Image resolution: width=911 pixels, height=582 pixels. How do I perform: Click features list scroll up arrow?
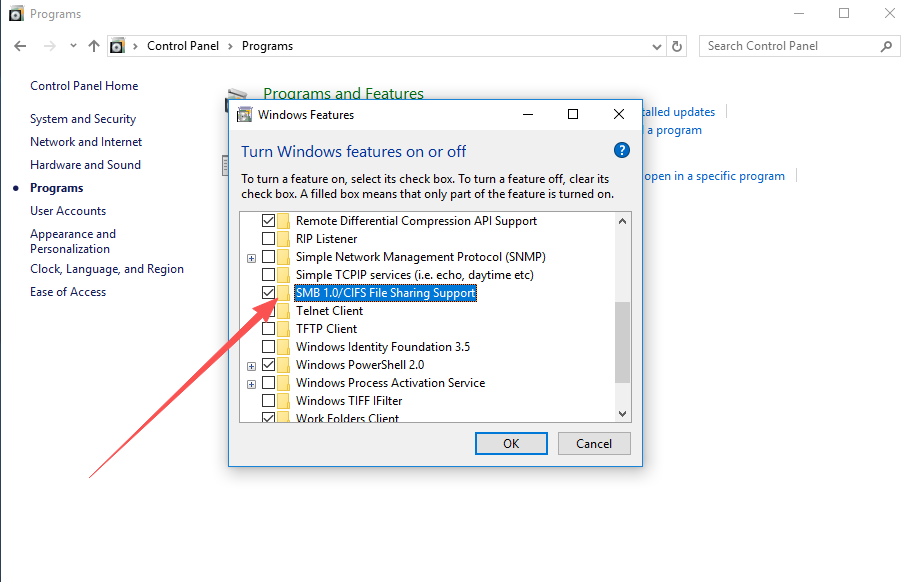click(x=622, y=221)
